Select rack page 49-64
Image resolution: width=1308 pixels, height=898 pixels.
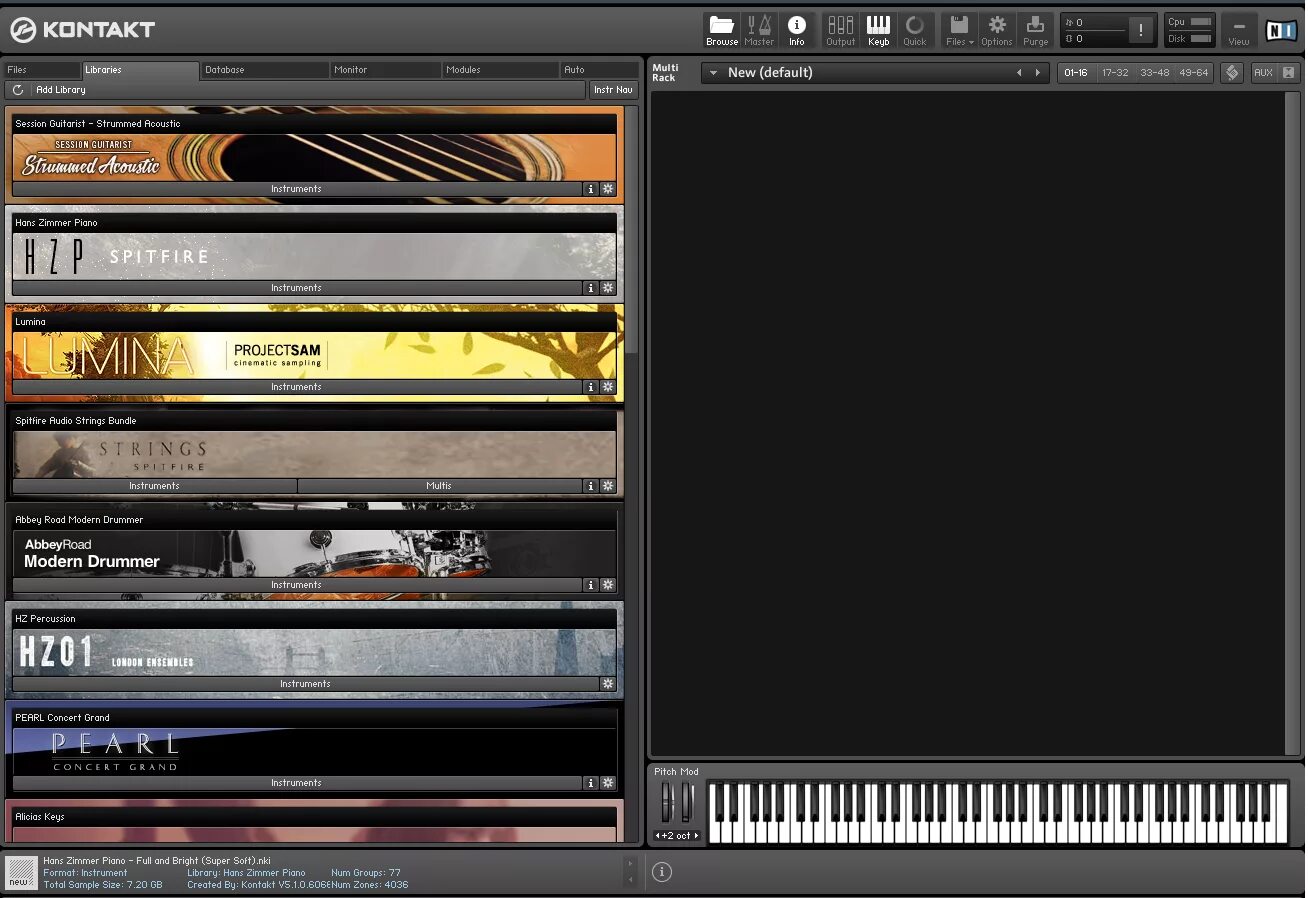[1193, 73]
